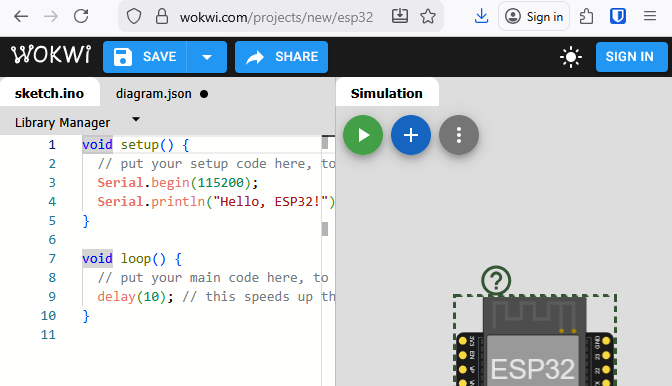The height and width of the screenshot is (386, 672).
Task: Click the 'Serial.println("Hello, ESP32!")' line
Action: 216,201
